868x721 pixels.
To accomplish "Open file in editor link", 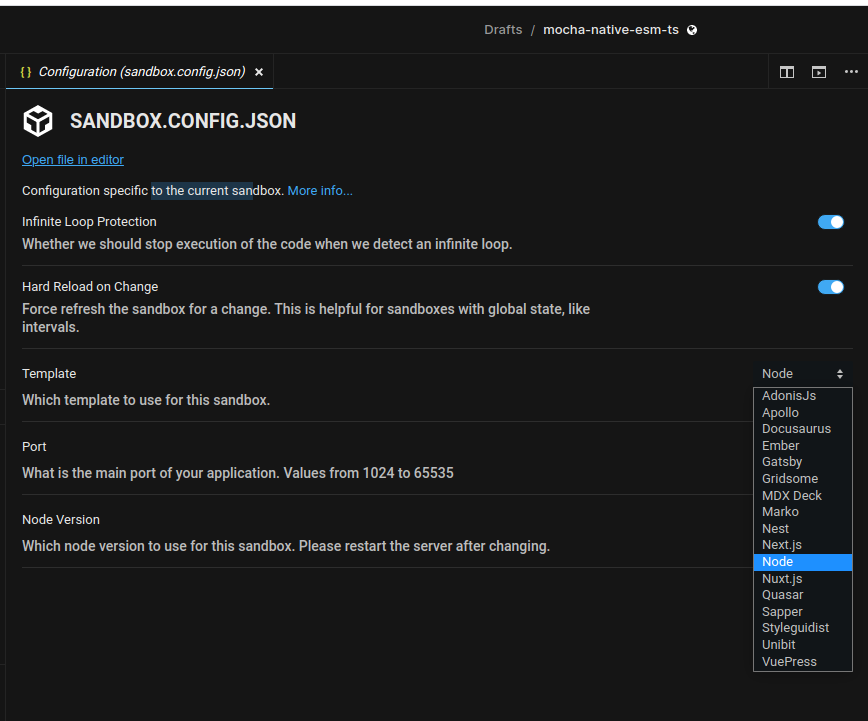I will pos(73,160).
